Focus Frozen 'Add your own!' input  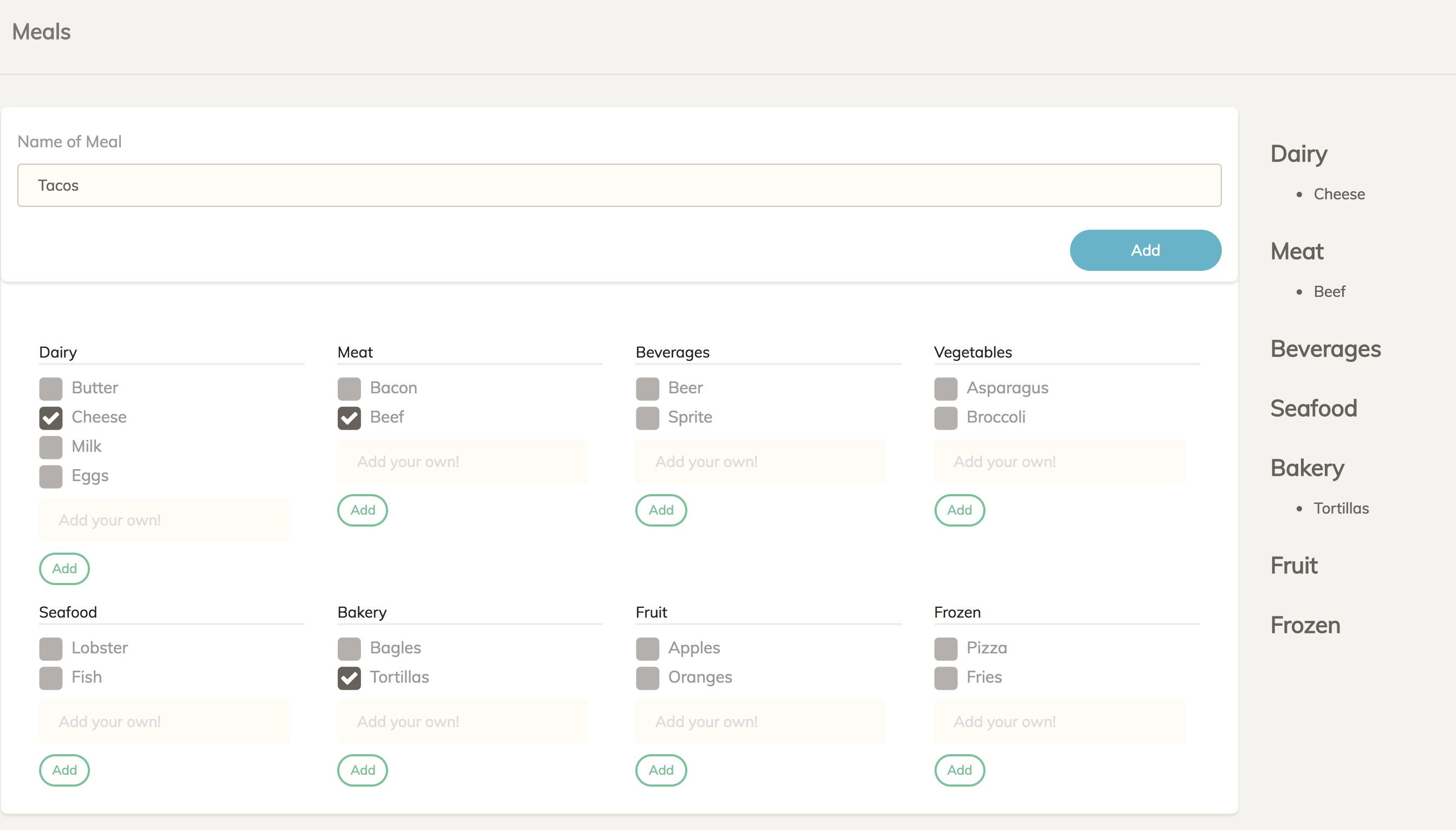click(1060, 722)
